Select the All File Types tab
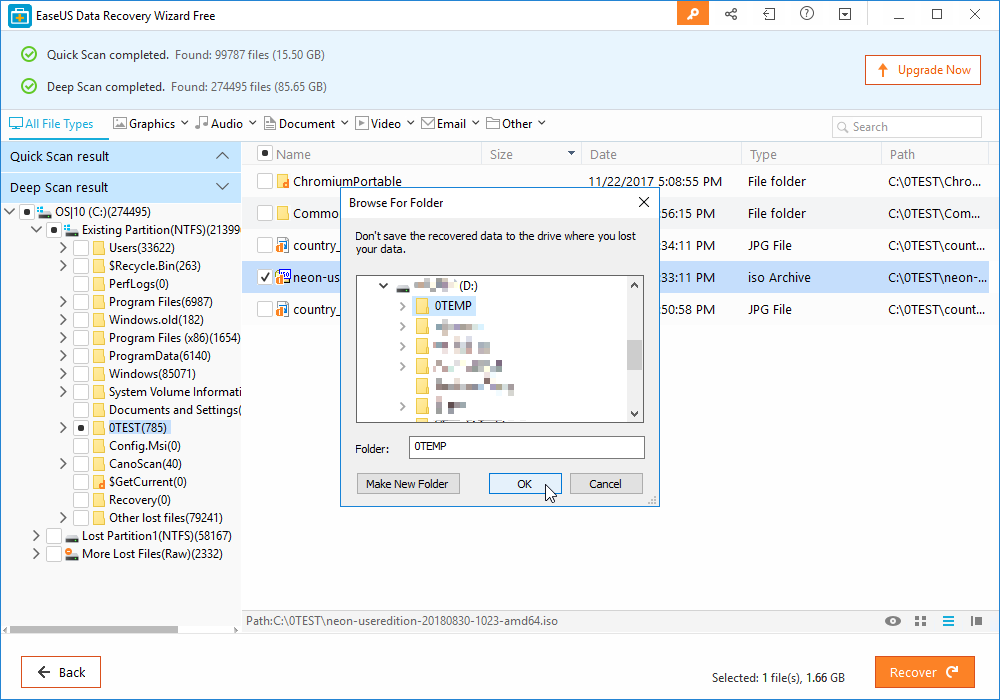Screen dimensions: 1000x700 pos(51,124)
